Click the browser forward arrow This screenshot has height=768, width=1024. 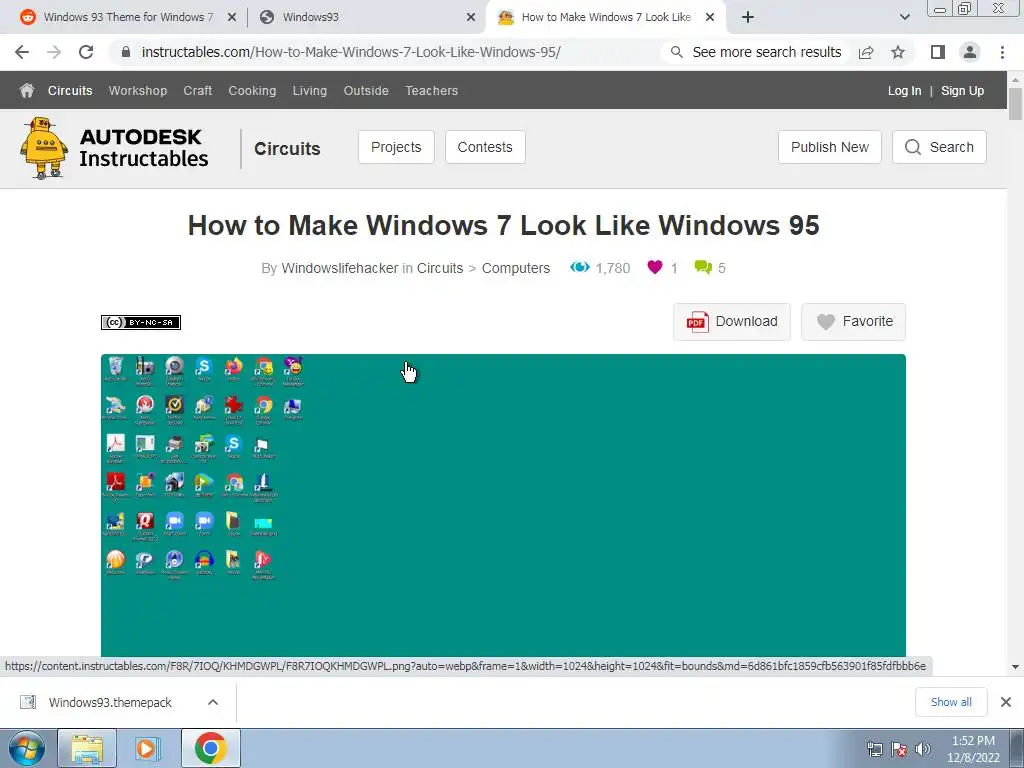point(54,52)
